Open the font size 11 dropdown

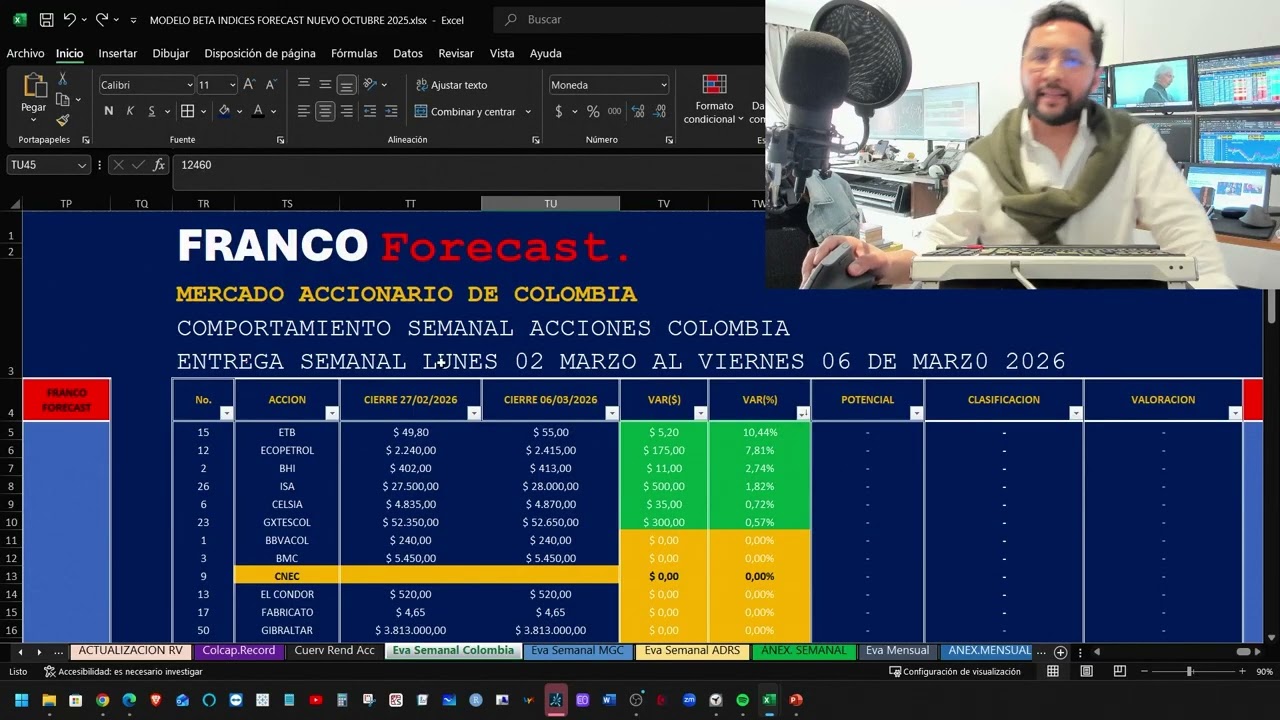[232, 85]
